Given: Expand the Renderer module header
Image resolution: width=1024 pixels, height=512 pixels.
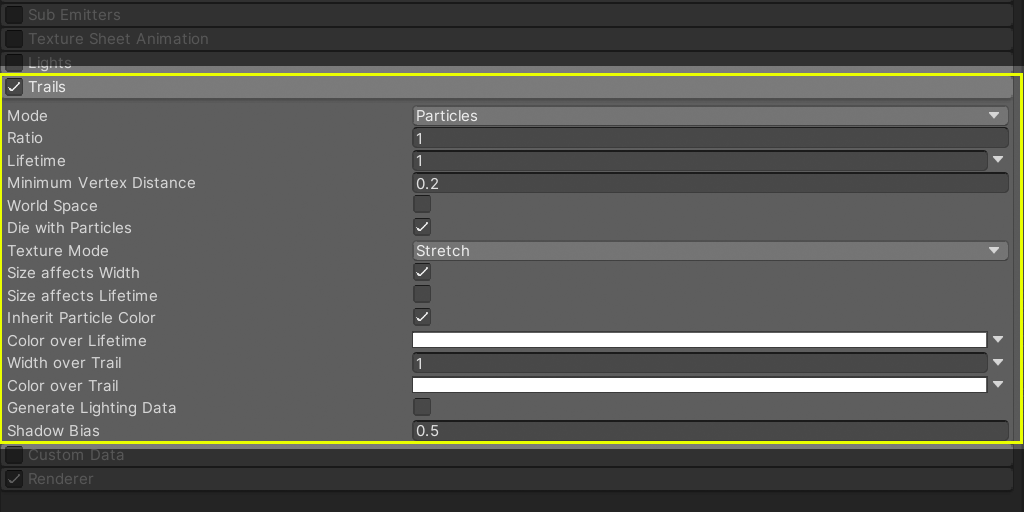Looking at the screenshot, I should pos(60,479).
